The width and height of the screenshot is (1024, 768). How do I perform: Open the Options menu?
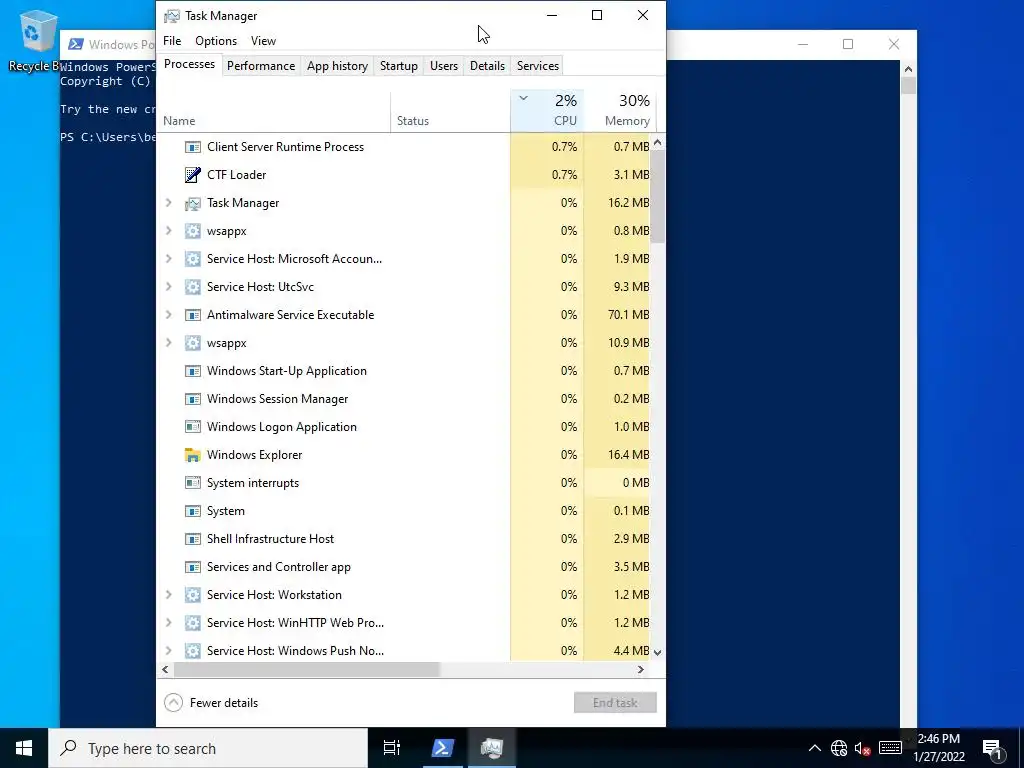coord(216,40)
